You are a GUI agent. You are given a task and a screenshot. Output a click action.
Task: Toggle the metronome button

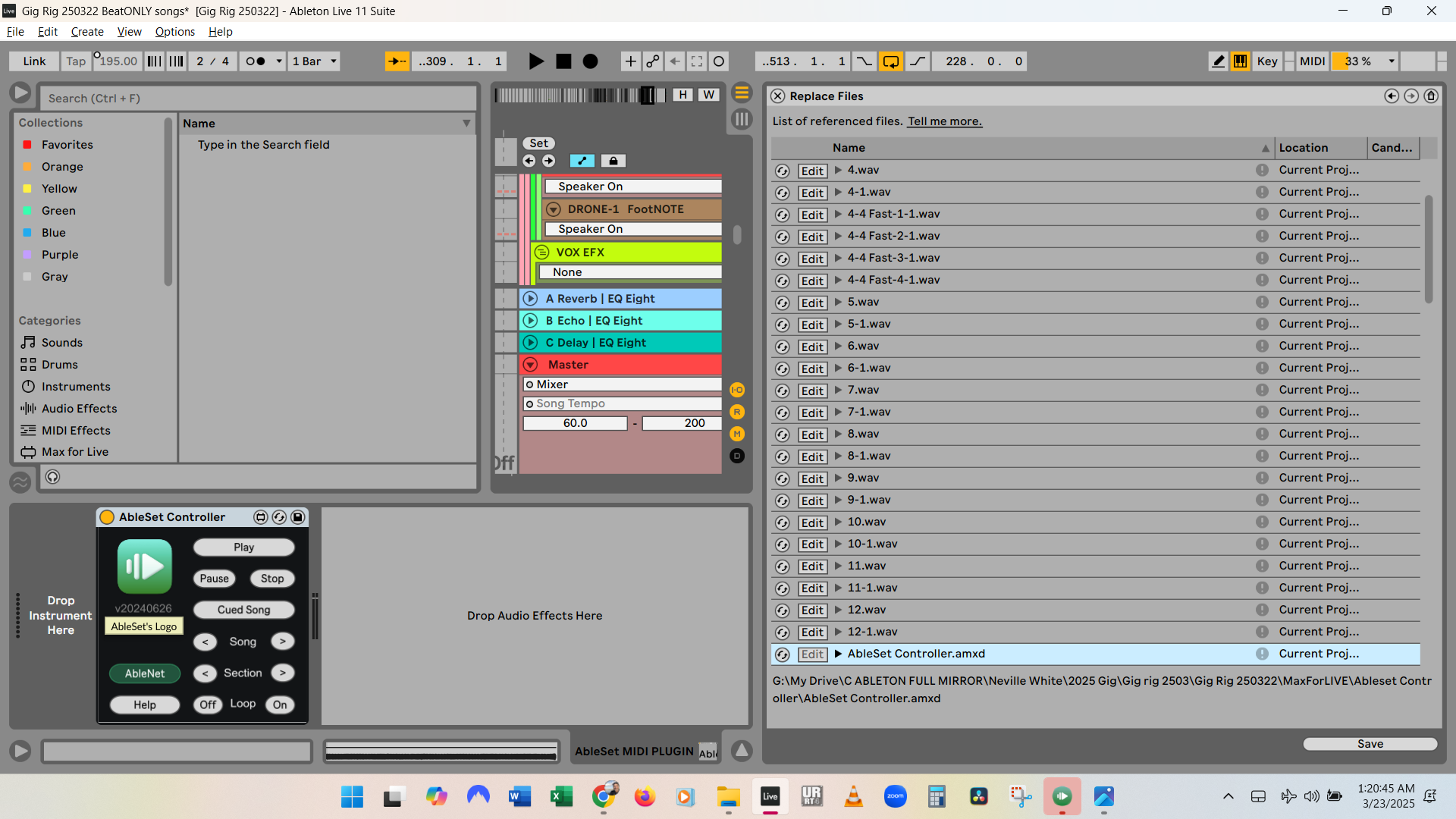point(256,61)
